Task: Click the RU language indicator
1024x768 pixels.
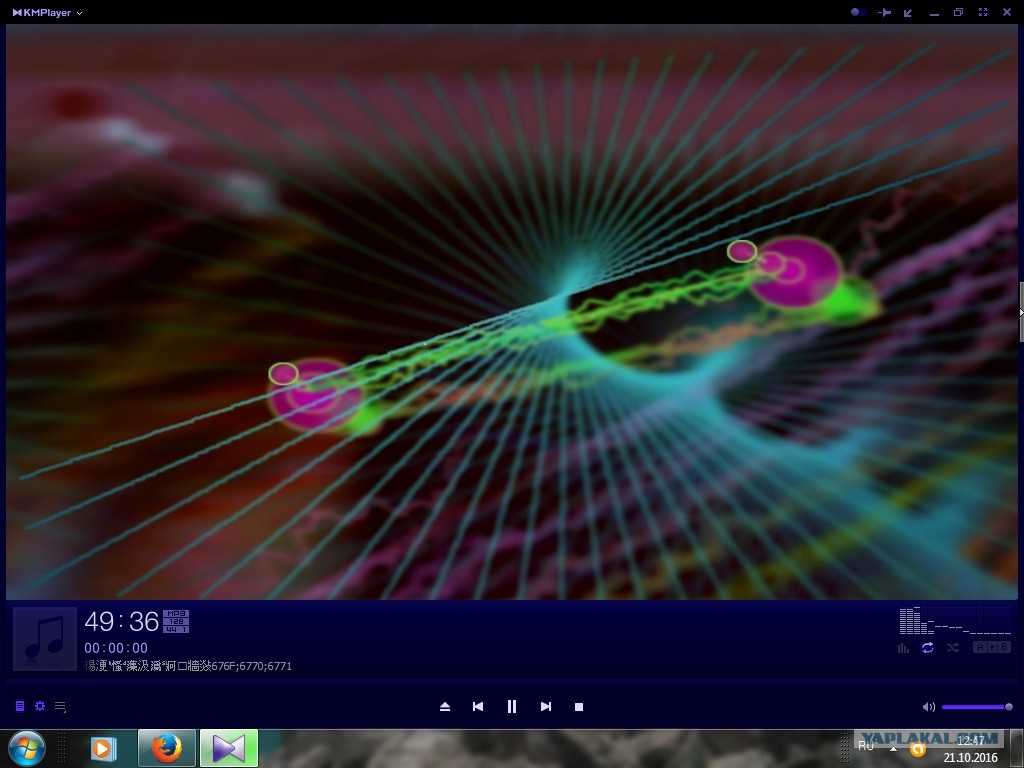Action: click(x=866, y=746)
